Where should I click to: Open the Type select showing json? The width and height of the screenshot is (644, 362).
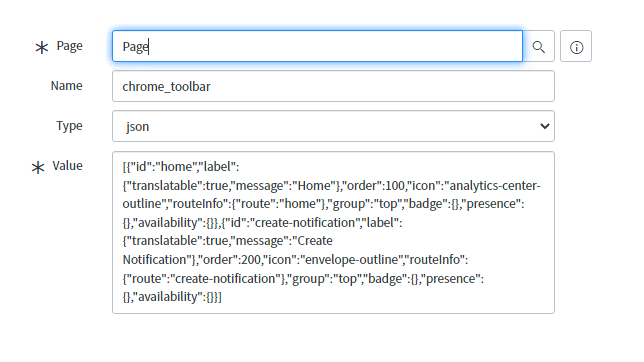pos(333,126)
